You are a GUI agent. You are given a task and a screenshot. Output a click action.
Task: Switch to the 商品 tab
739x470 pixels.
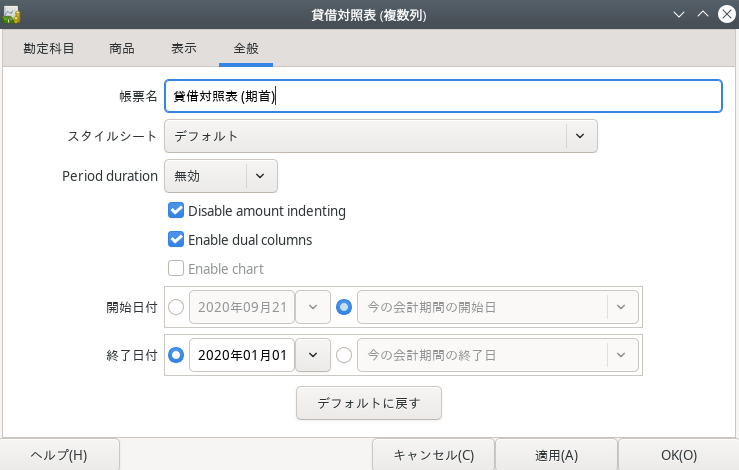pyautogui.click(x=122, y=48)
